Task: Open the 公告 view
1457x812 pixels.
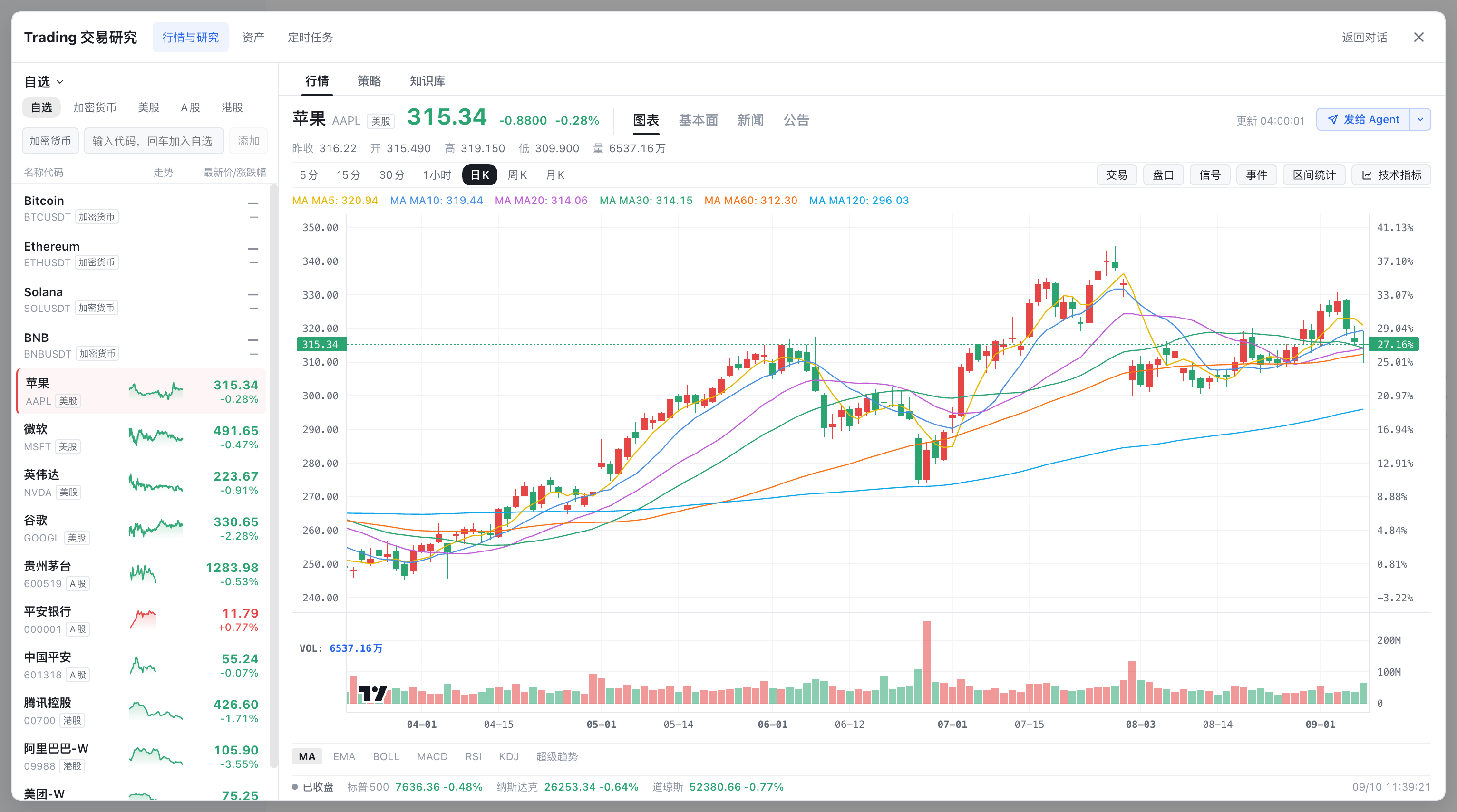Action: tap(796, 120)
